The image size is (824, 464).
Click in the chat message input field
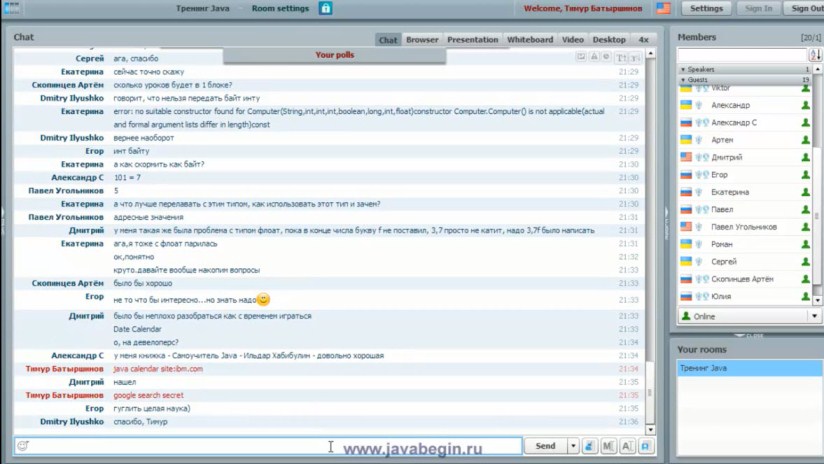click(270, 446)
